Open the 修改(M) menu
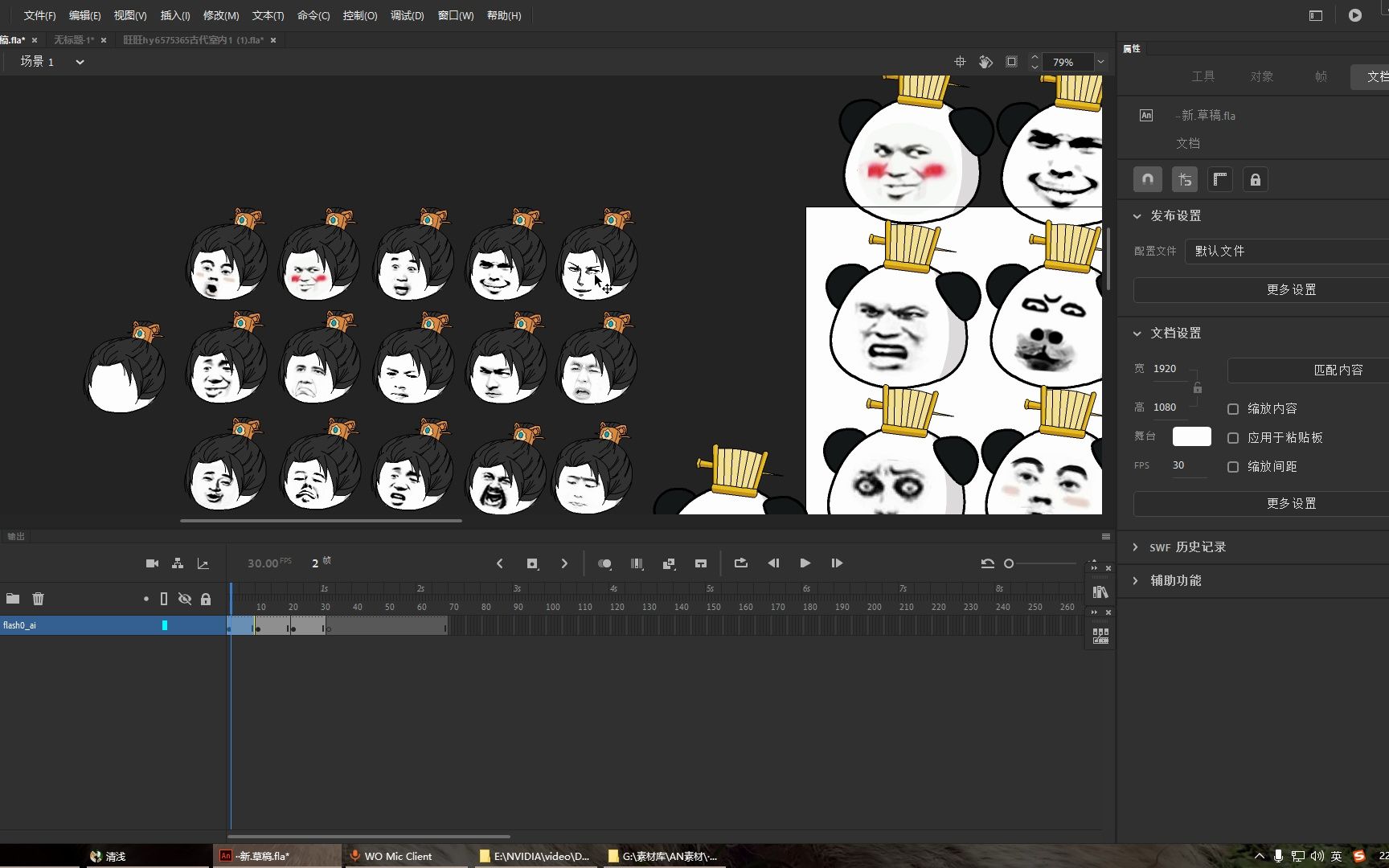Screen dimensions: 1389x868 pos(221,15)
